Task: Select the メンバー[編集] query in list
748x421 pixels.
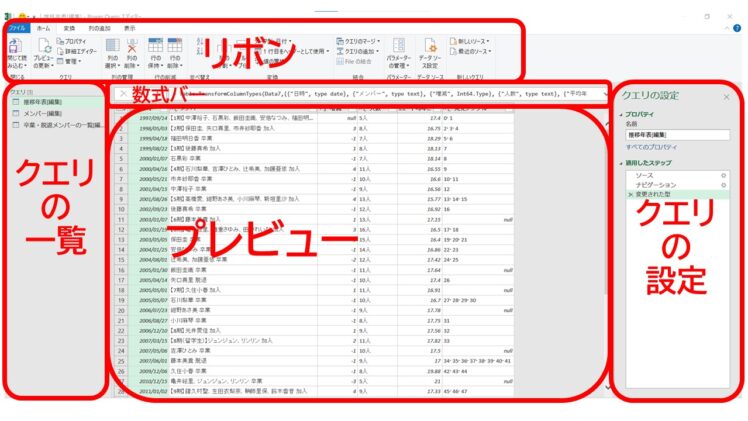Action: coord(40,114)
